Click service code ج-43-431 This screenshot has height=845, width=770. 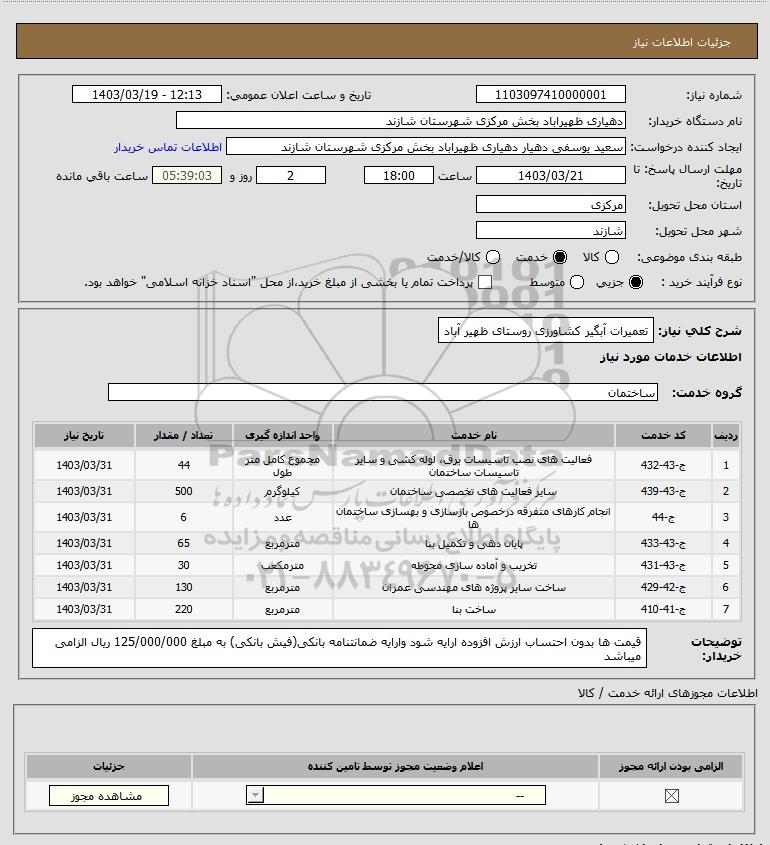click(663, 565)
